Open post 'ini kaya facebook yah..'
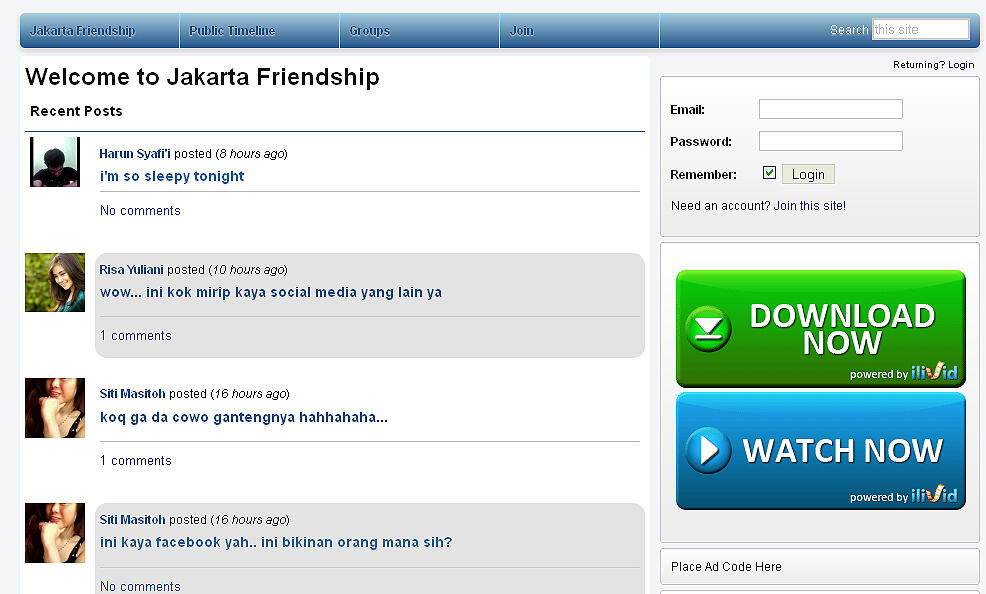The height and width of the screenshot is (594, 986). [x=276, y=543]
